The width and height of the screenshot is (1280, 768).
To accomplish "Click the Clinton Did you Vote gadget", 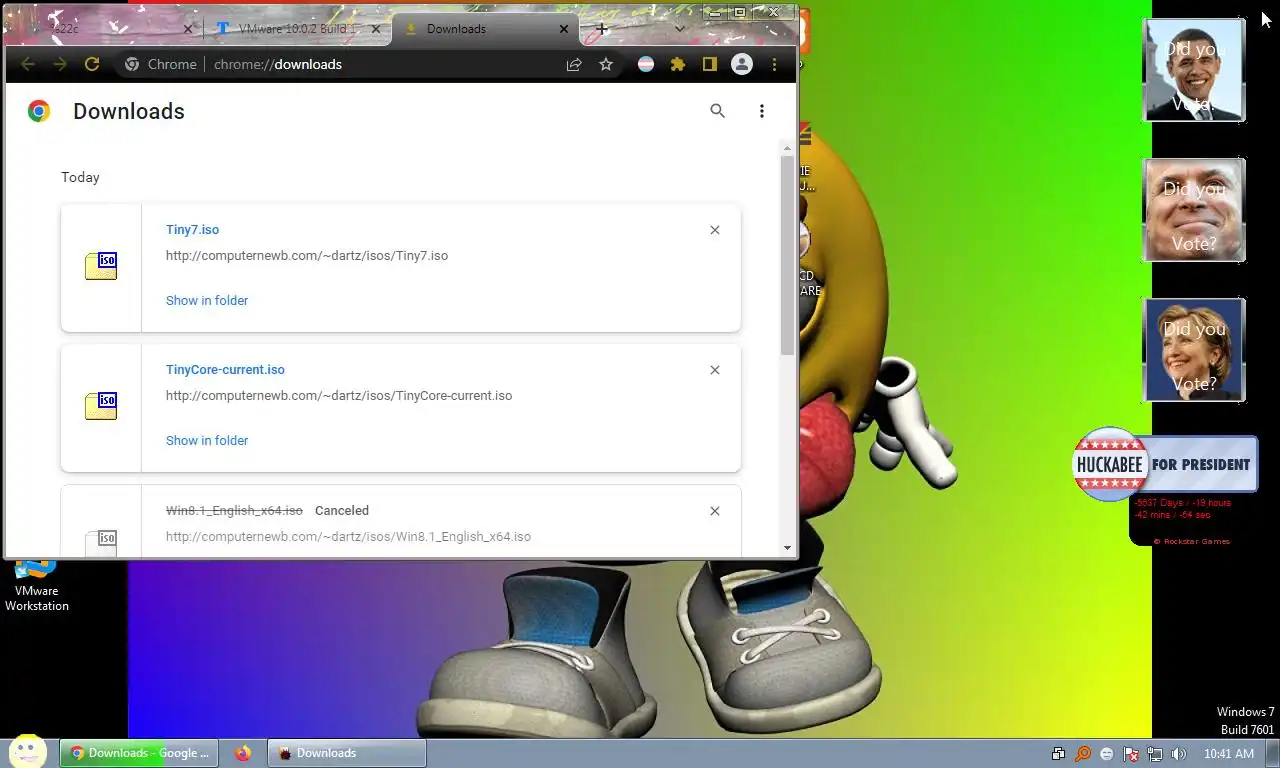I will pos(1194,350).
